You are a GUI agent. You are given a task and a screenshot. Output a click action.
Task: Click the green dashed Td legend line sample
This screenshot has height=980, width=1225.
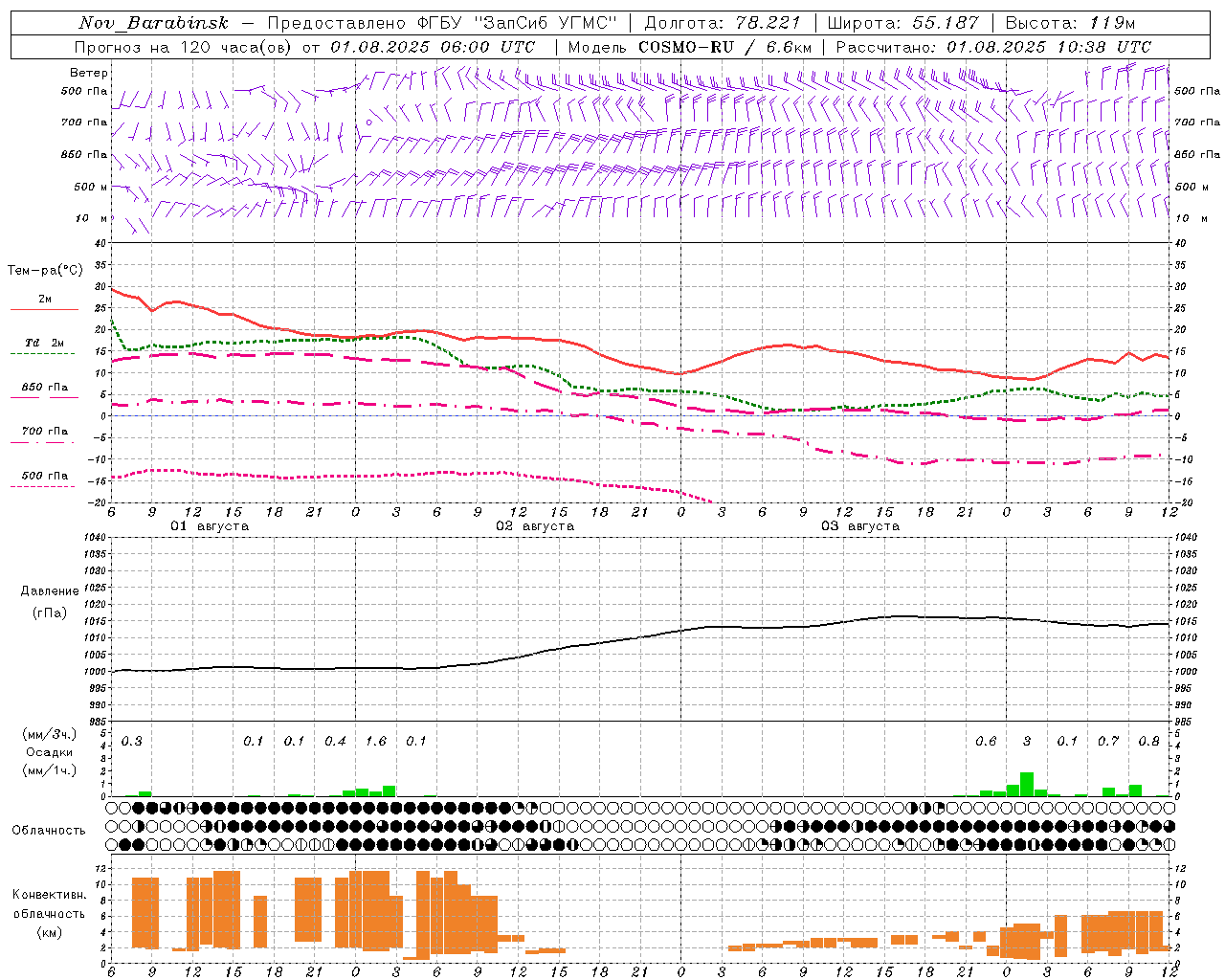coord(43,354)
